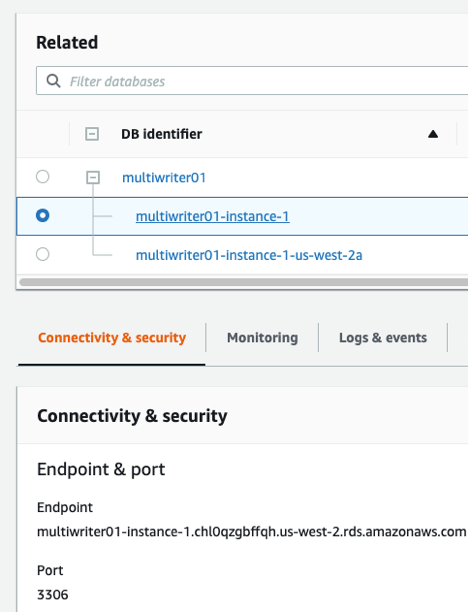Screen dimensions: 468x612
Task: Select the multiwriter01-instance-1-us-west-2a radio button
Action: coord(43,254)
